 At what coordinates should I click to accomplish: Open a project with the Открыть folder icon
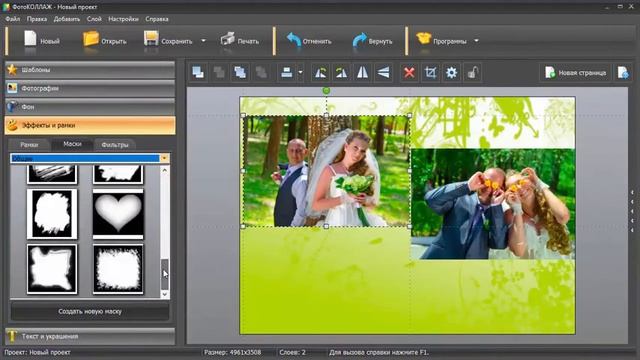click(x=91, y=39)
